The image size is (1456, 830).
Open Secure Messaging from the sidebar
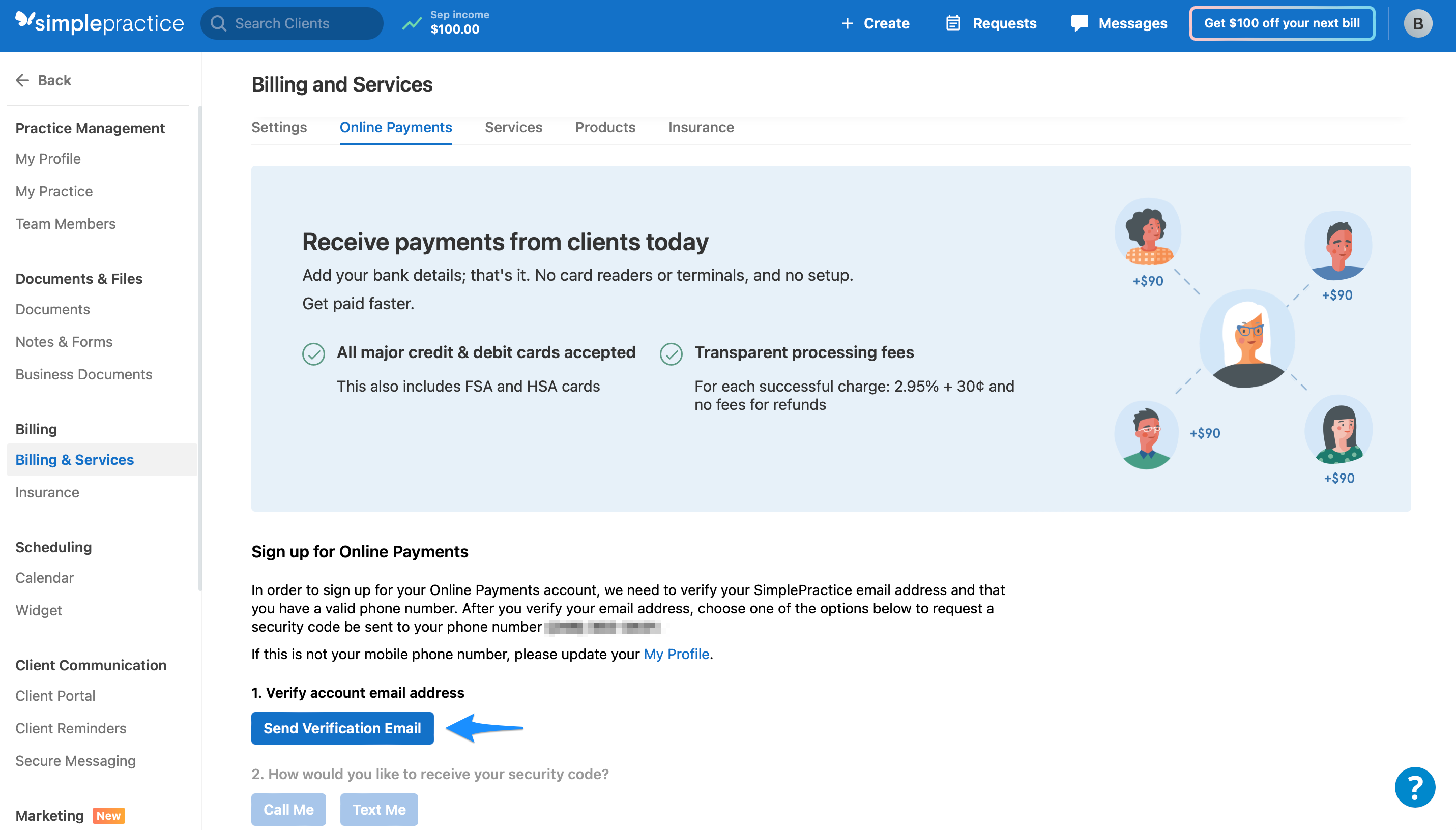point(75,760)
